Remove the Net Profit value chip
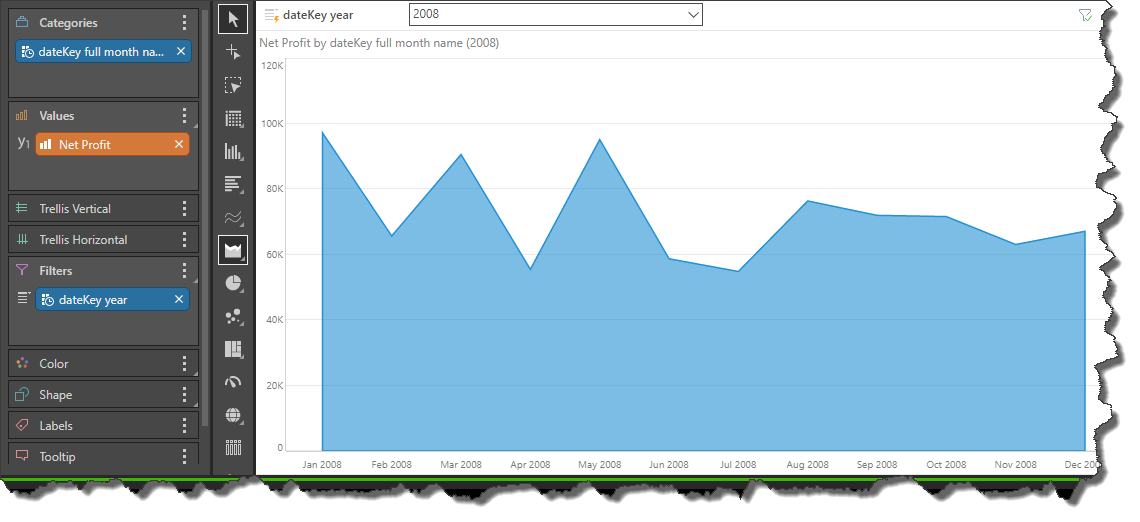The width and height of the screenshot is (1140, 522). tap(179, 144)
